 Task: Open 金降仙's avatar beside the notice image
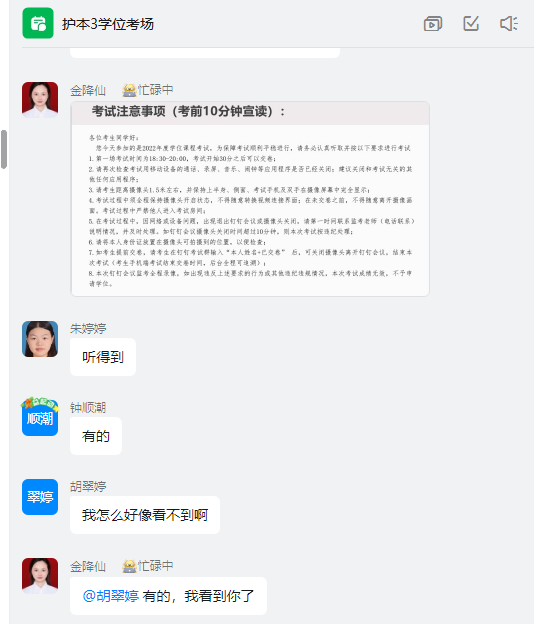click(40, 100)
